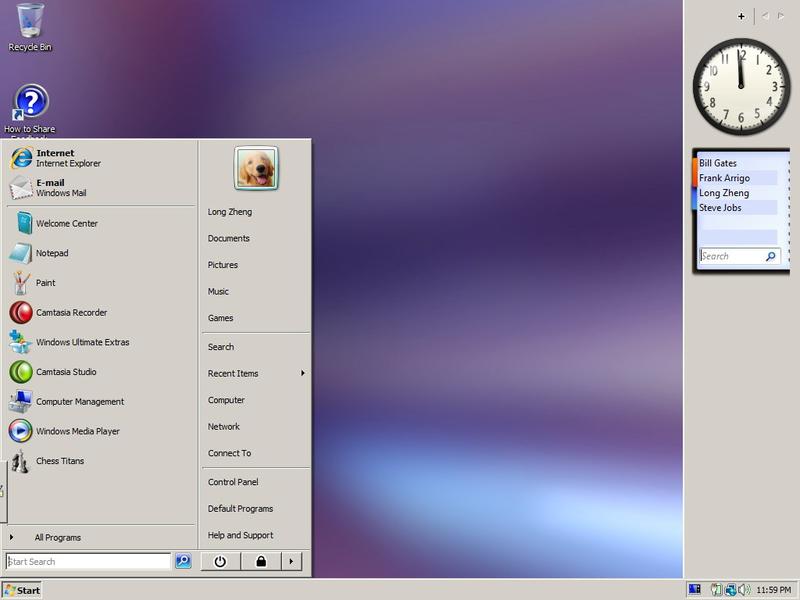The height and width of the screenshot is (600, 800).
Task: Go to next sidebar gadget page
Action: tap(781, 16)
